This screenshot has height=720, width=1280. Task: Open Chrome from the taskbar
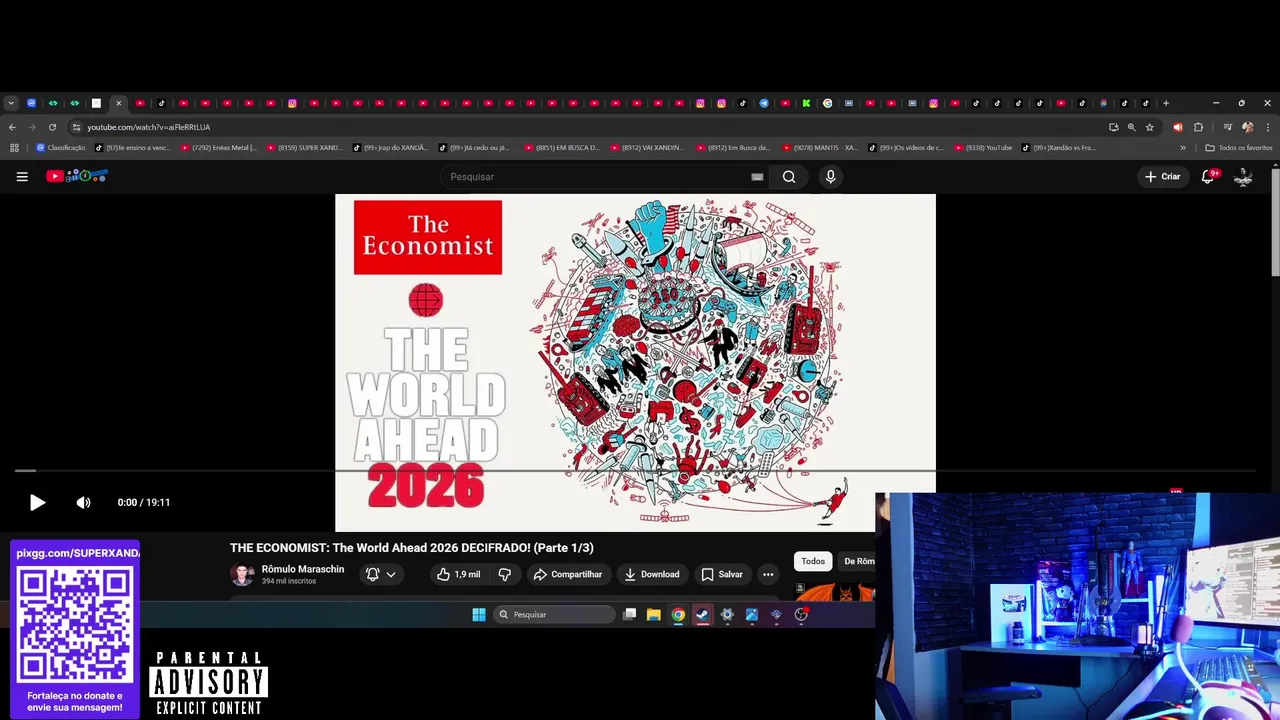[678, 615]
